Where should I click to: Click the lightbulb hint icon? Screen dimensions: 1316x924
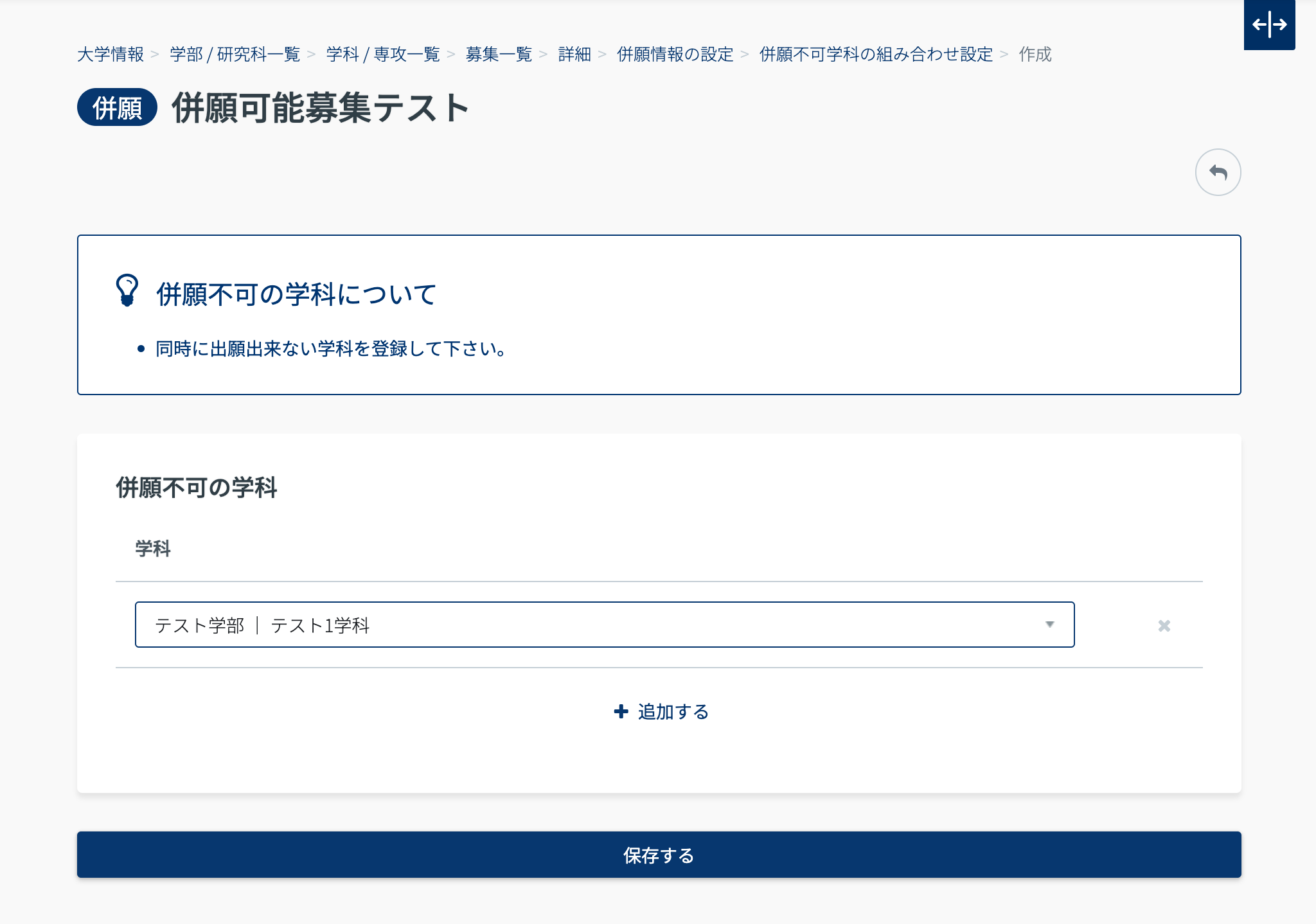(127, 290)
